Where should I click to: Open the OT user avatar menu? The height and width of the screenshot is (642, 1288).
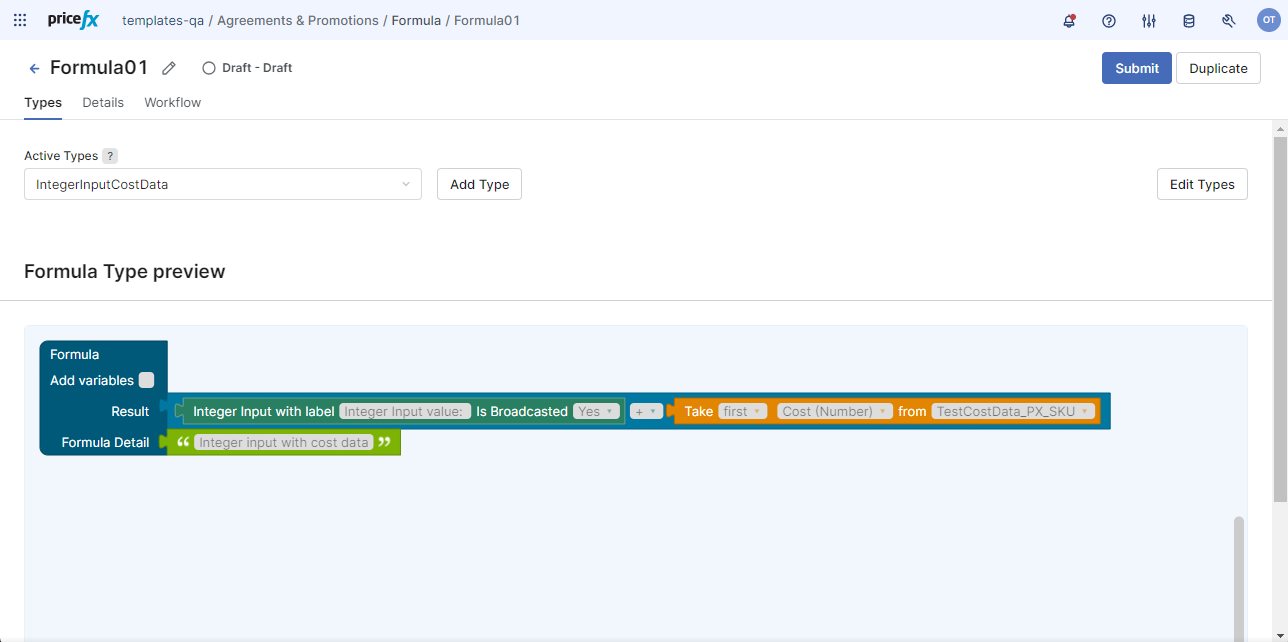pos(1268,21)
